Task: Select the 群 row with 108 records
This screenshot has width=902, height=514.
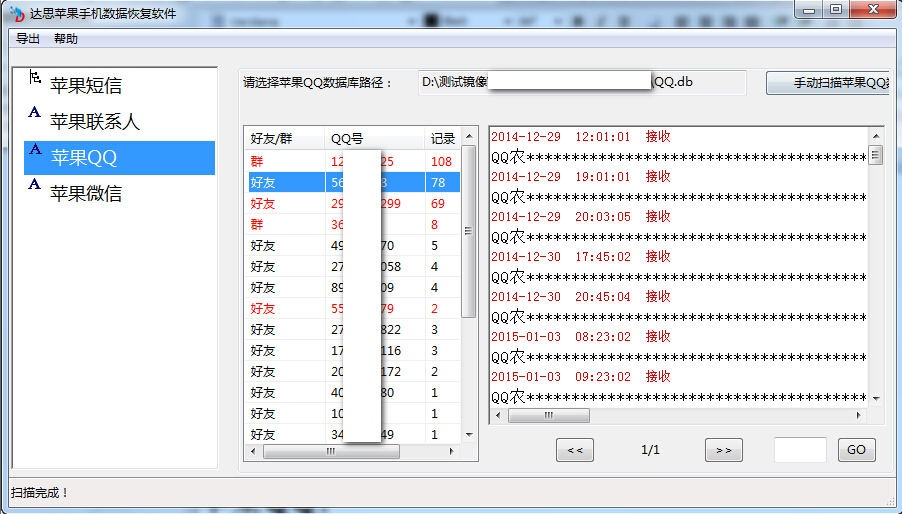Action: 353,162
